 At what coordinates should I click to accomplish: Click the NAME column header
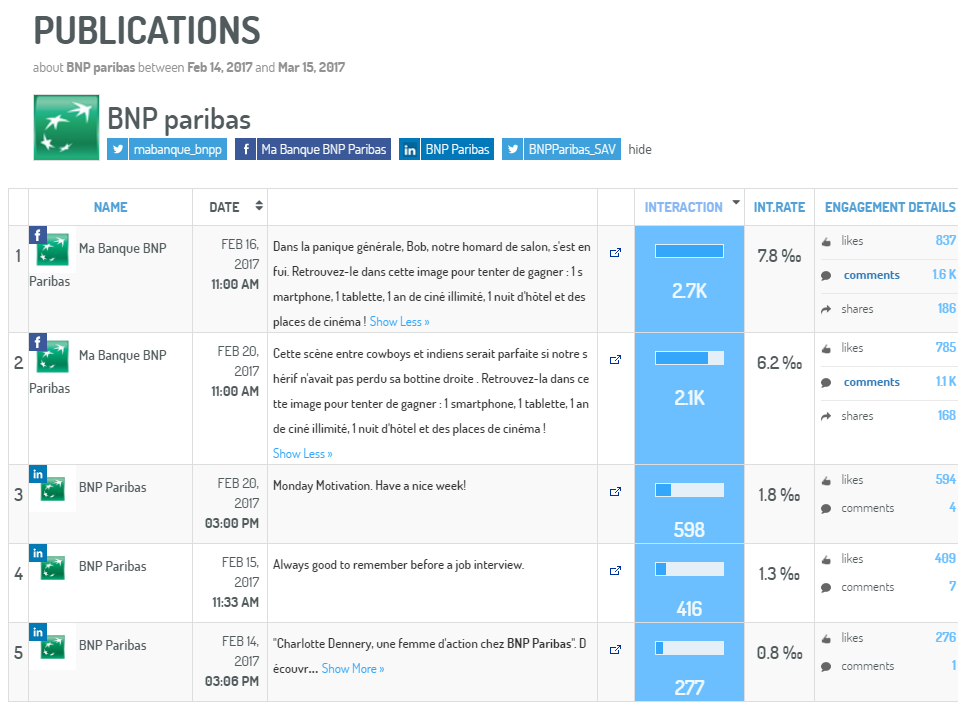click(110, 207)
